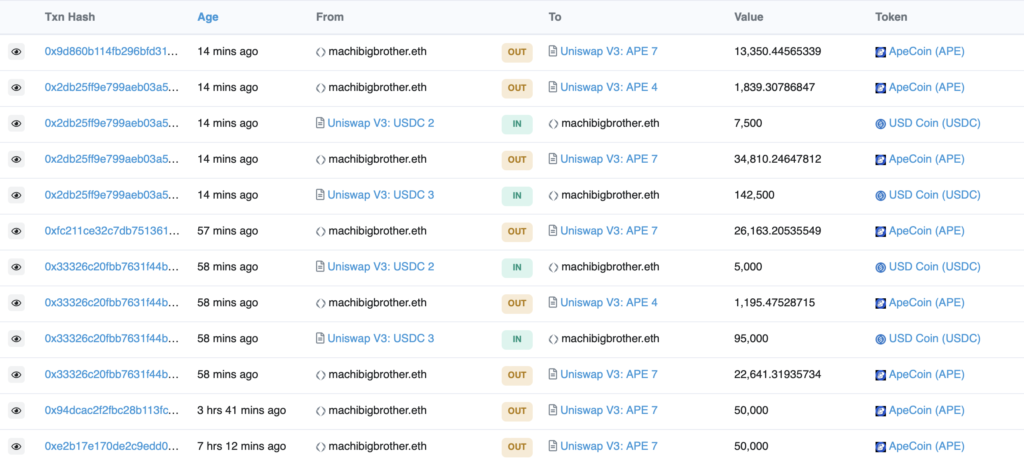Click the contract document icon beside Uniswap V3: USDC 2, 7,500 row

tap(320, 123)
